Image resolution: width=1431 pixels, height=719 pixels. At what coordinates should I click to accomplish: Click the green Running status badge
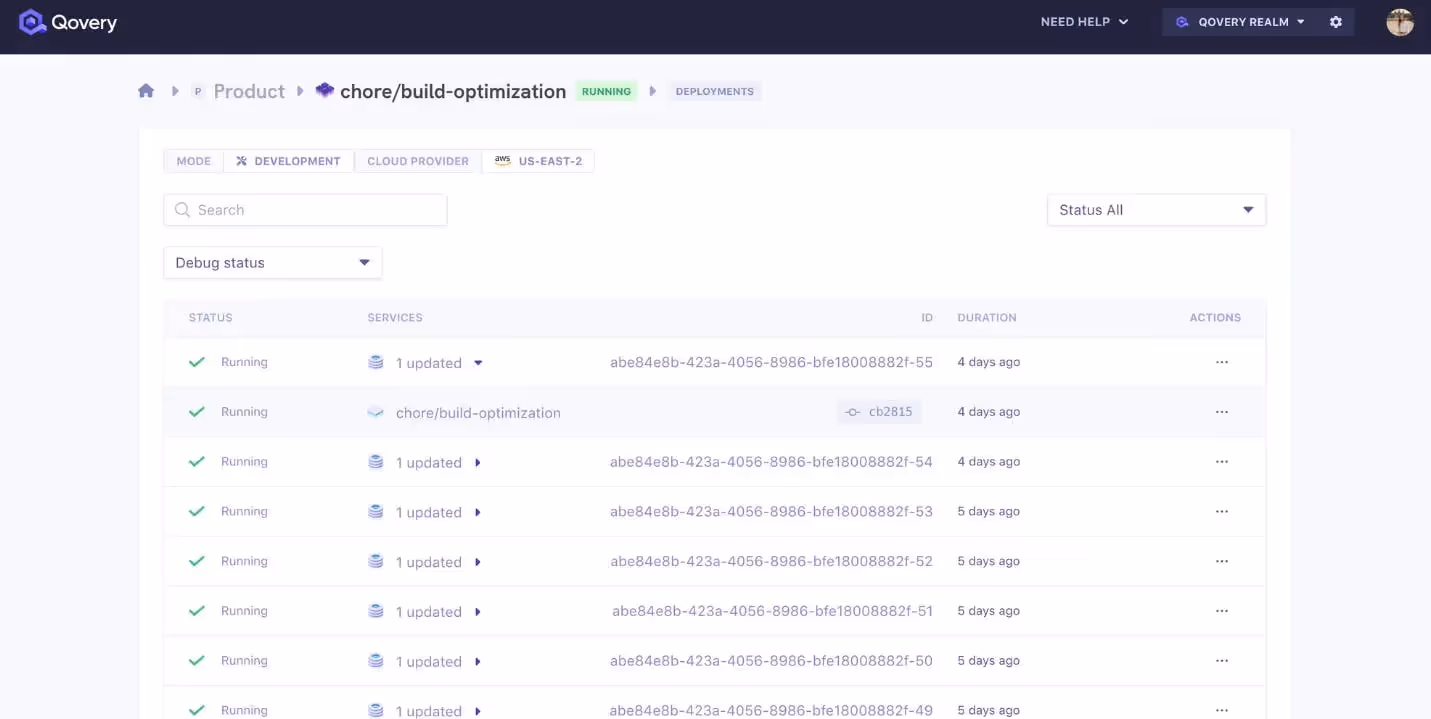[606, 91]
